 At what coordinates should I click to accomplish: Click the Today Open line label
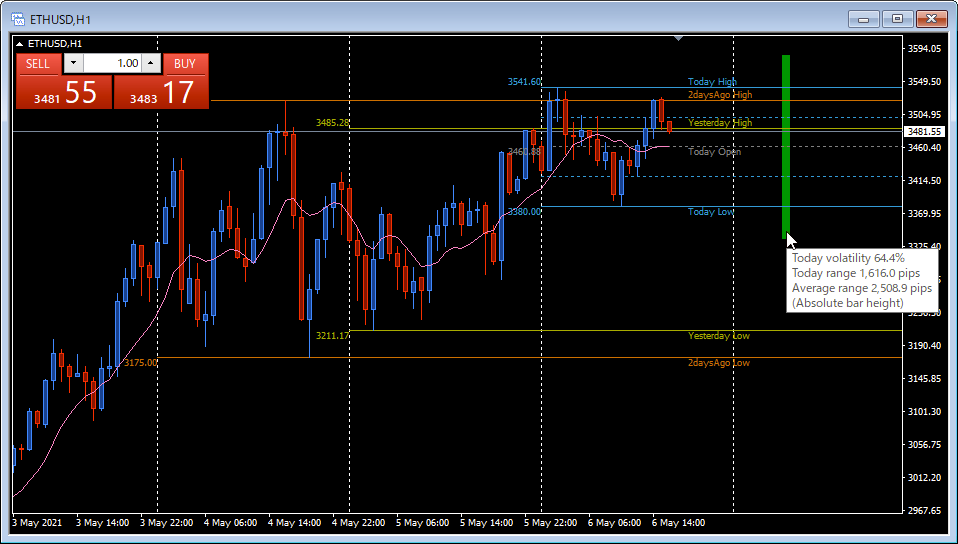pyautogui.click(x=714, y=152)
